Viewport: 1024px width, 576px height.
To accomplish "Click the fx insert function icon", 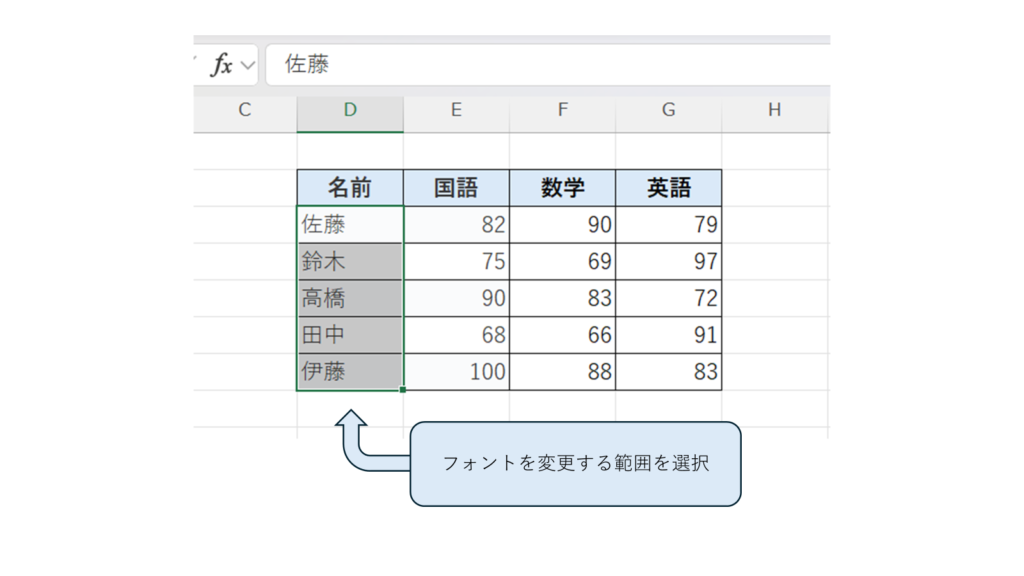I will (x=222, y=65).
